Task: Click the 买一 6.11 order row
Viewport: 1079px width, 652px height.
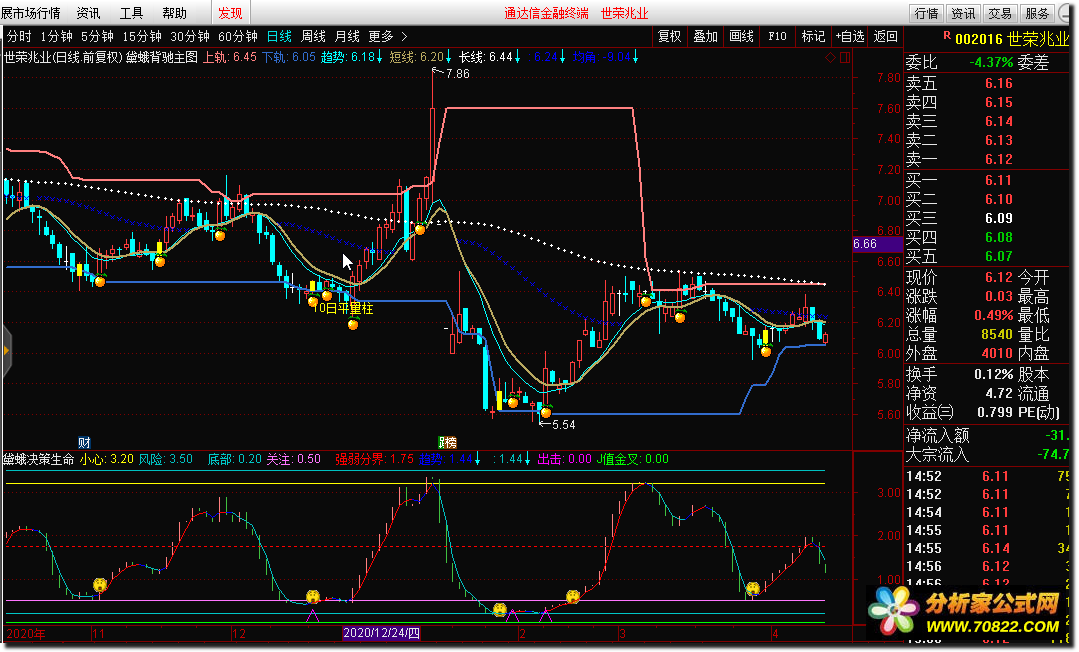Action: (x=987, y=180)
